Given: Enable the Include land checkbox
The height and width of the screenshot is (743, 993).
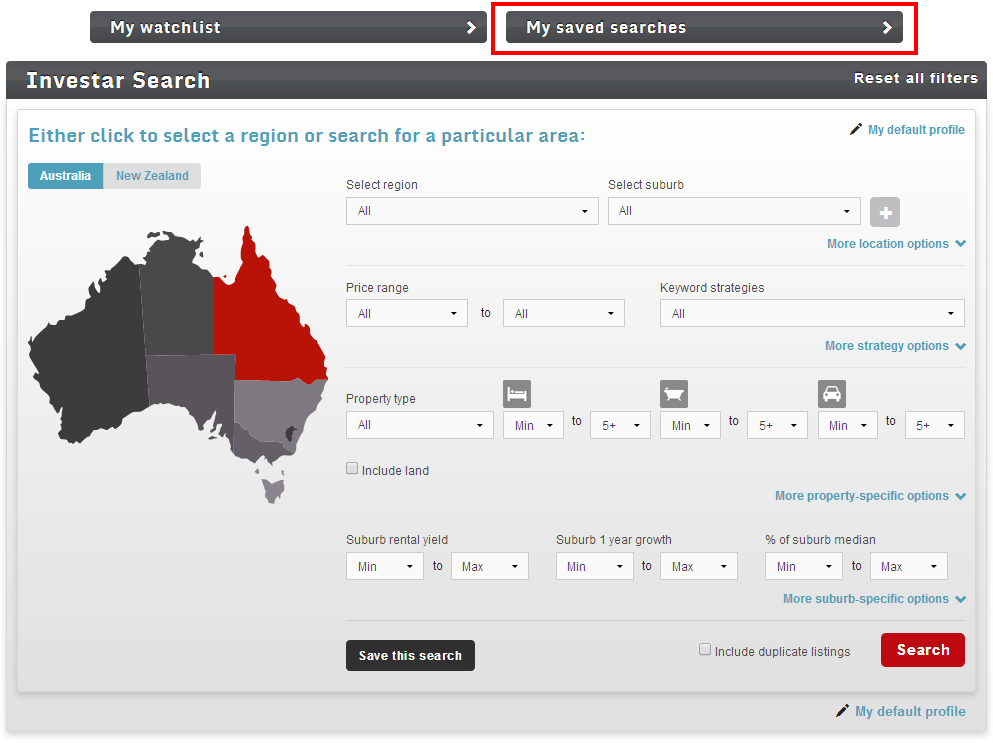Looking at the screenshot, I should click(351, 467).
